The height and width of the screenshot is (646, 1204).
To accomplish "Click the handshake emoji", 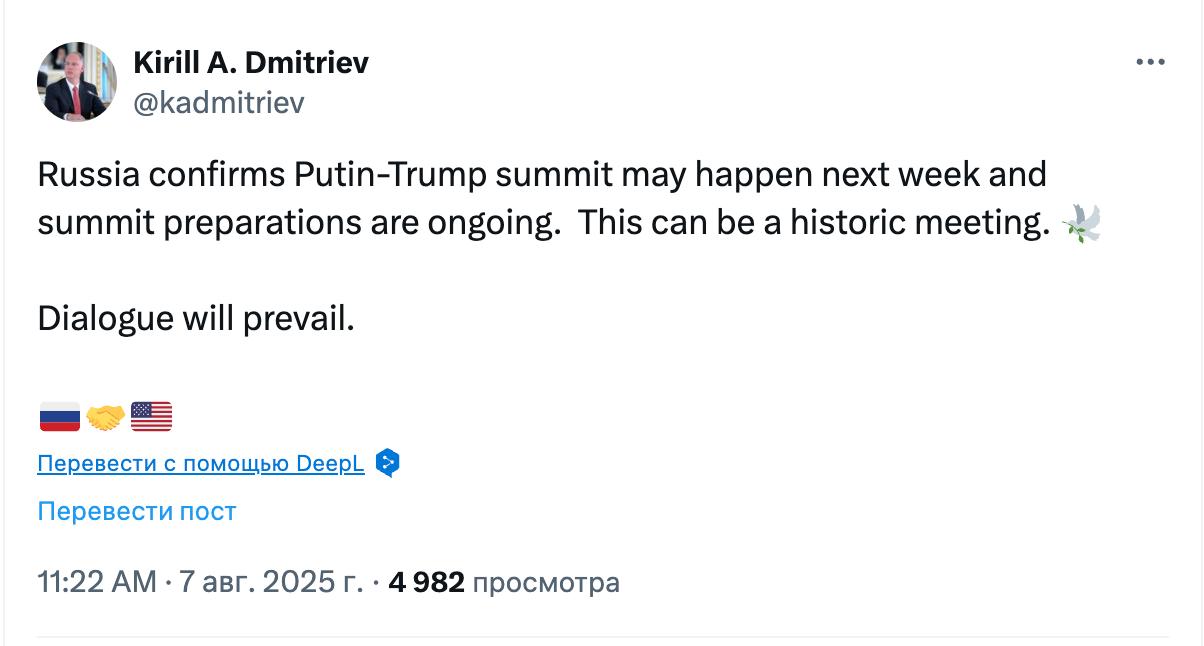I will click(x=105, y=416).
